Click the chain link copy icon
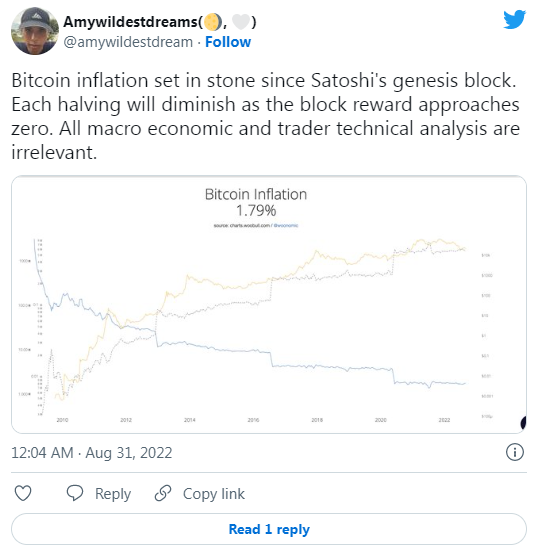This screenshot has width=536, height=552. [x=163, y=493]
